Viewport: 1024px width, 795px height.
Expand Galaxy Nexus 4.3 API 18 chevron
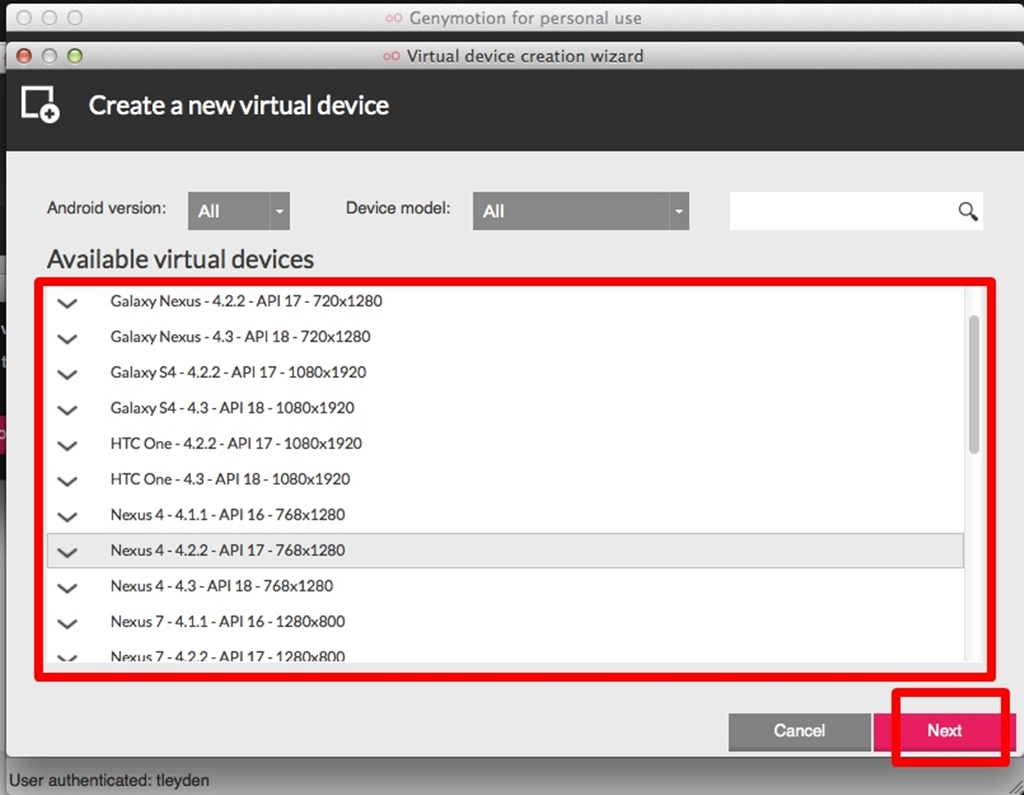[67, 338]
